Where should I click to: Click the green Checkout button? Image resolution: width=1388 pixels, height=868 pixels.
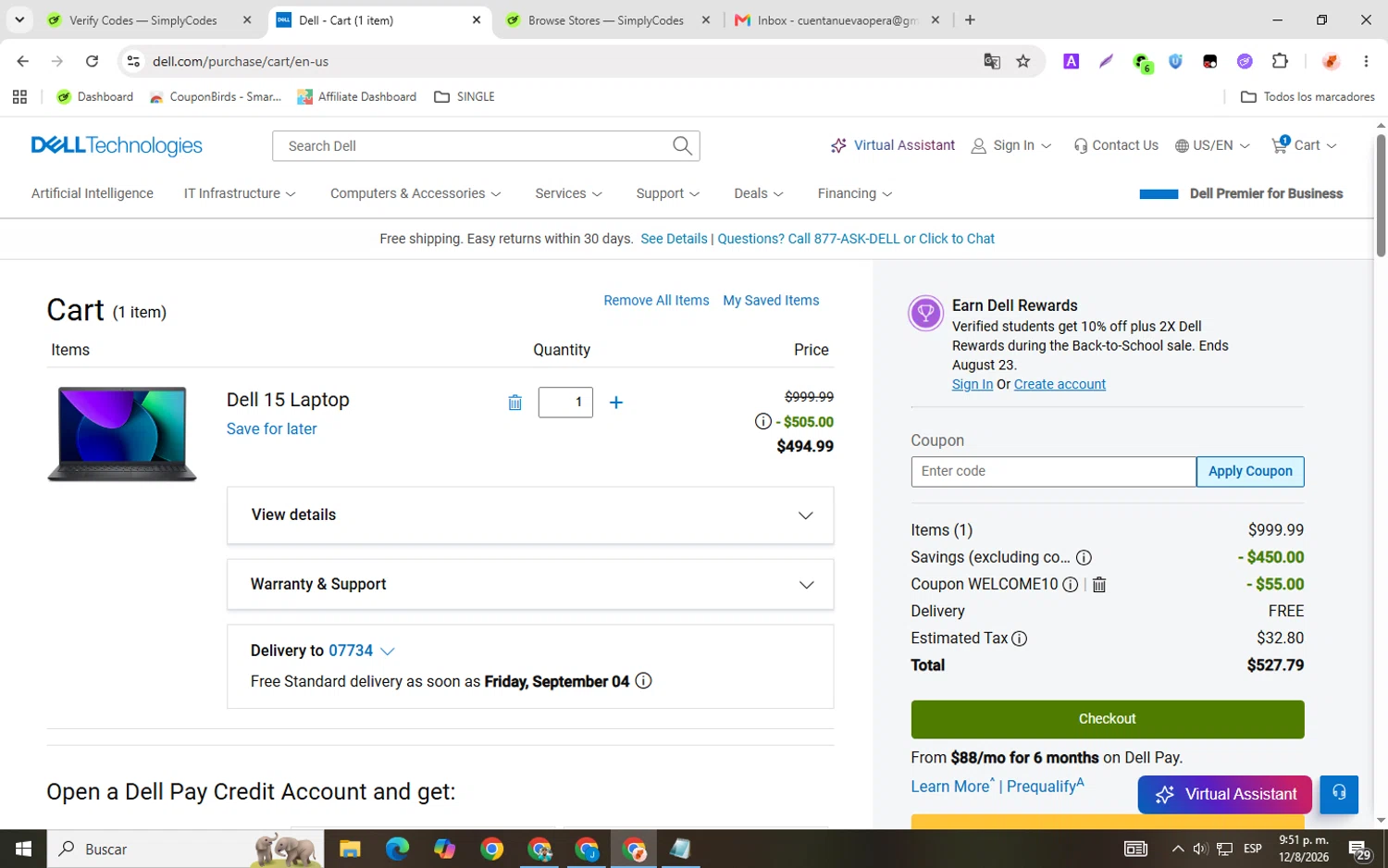pos(1108,719)
